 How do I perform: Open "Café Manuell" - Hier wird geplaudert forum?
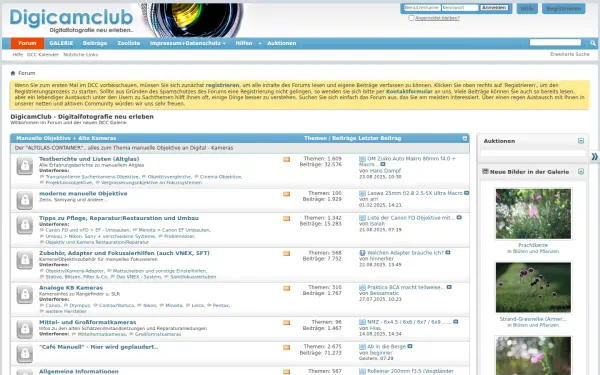(98, 347)
